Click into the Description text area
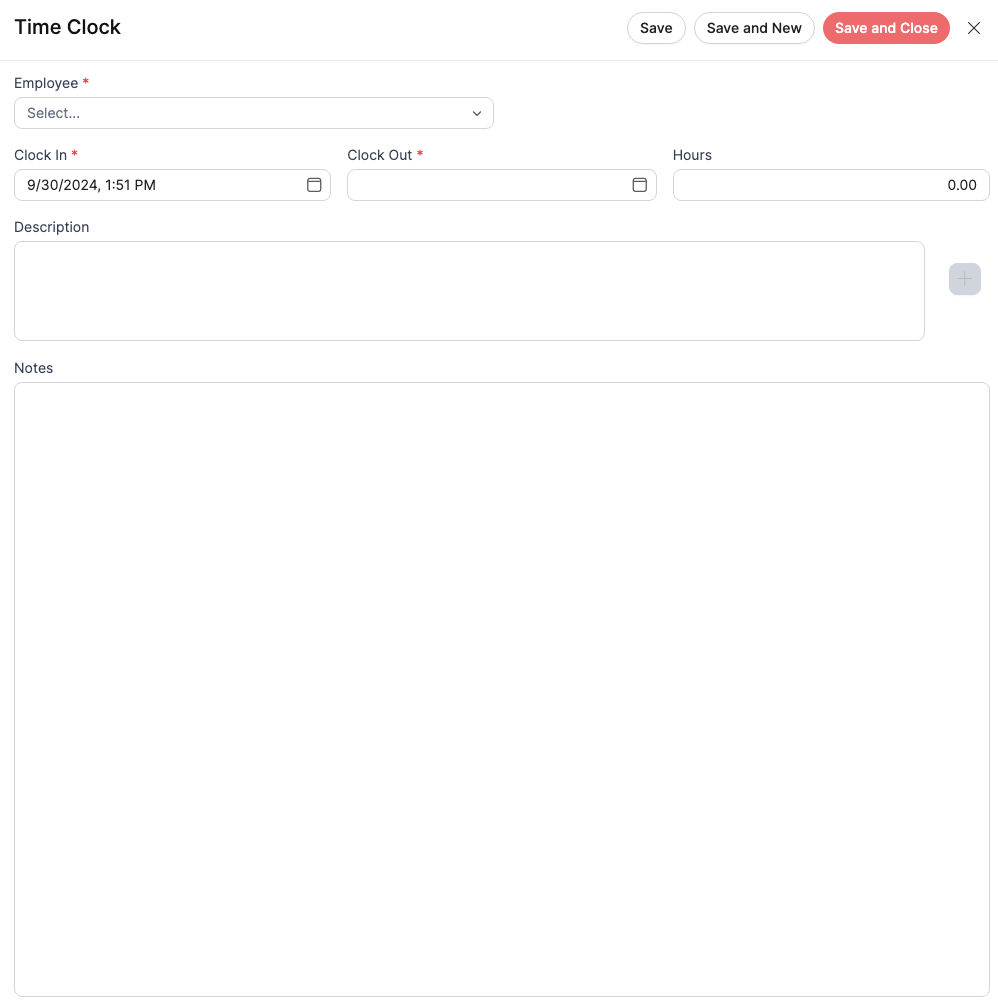This screenshot has width=998, height=1003. 469,291
